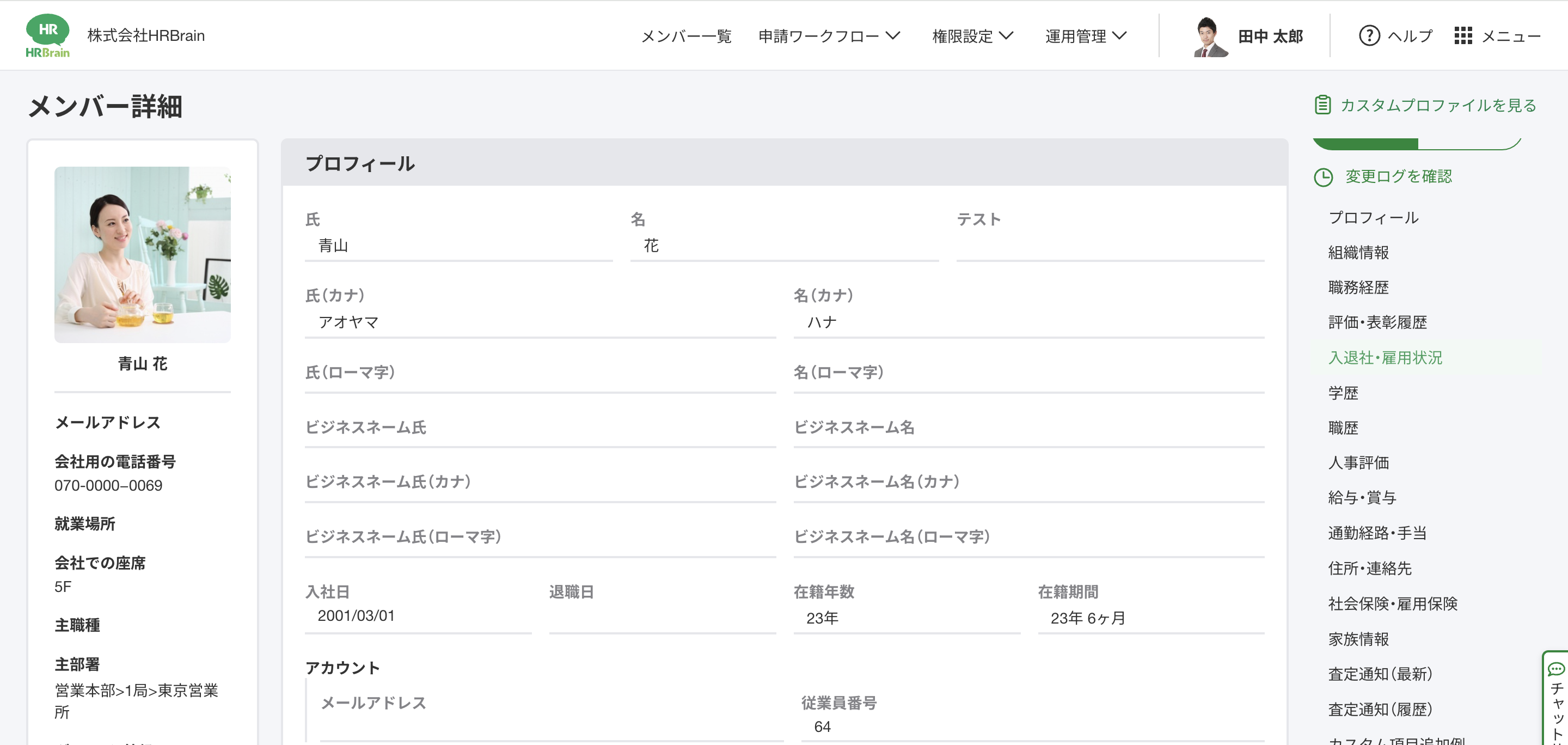
Task: Jump to 住所・連絡先 section
Action: click(1370, 568)
